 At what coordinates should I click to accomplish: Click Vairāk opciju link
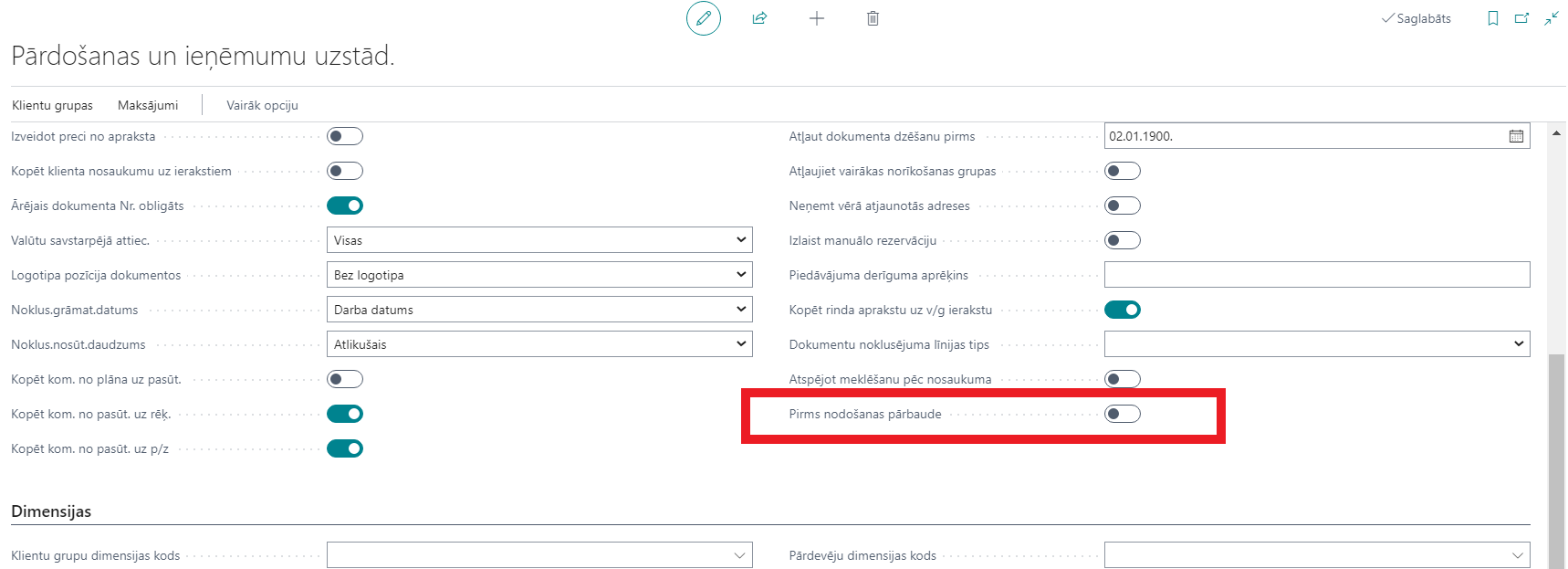[262, 105]
